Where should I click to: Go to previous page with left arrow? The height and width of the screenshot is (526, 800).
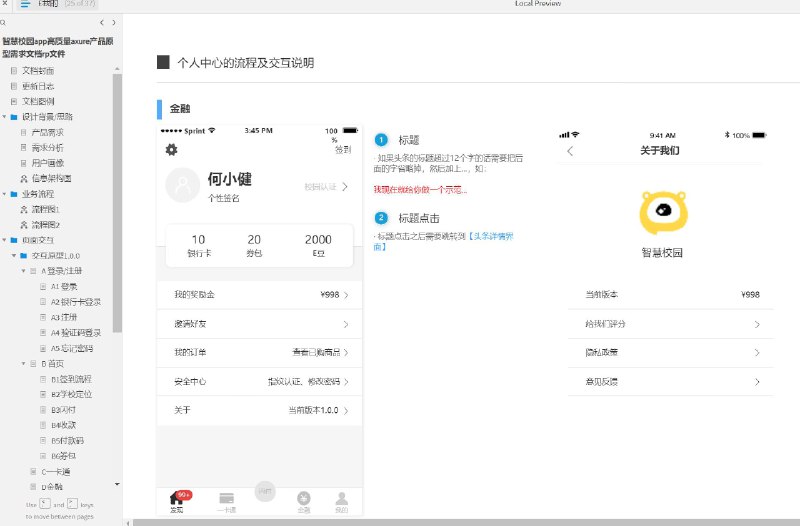(x=102, y=22)
